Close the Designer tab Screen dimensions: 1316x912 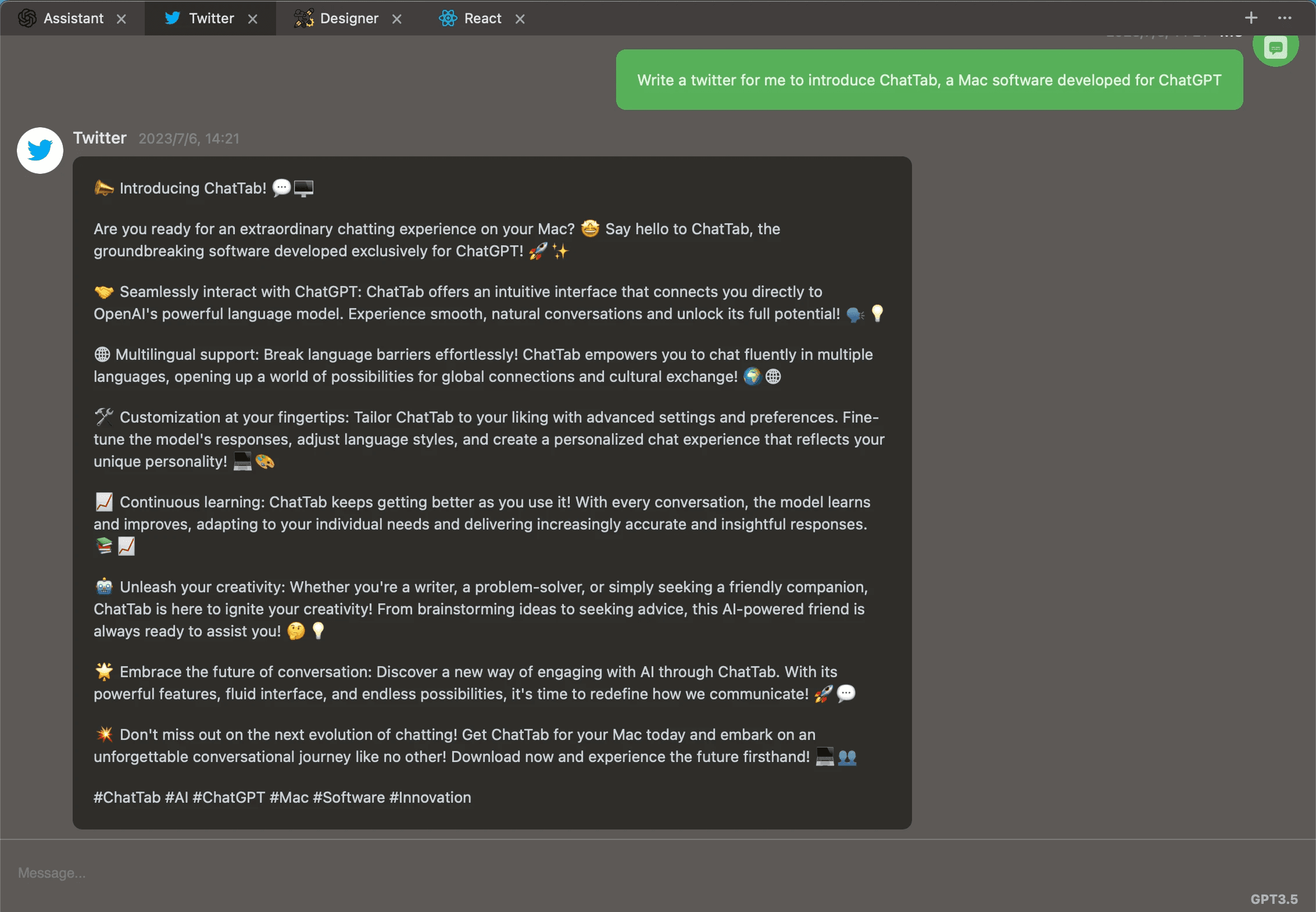point(397,19)
